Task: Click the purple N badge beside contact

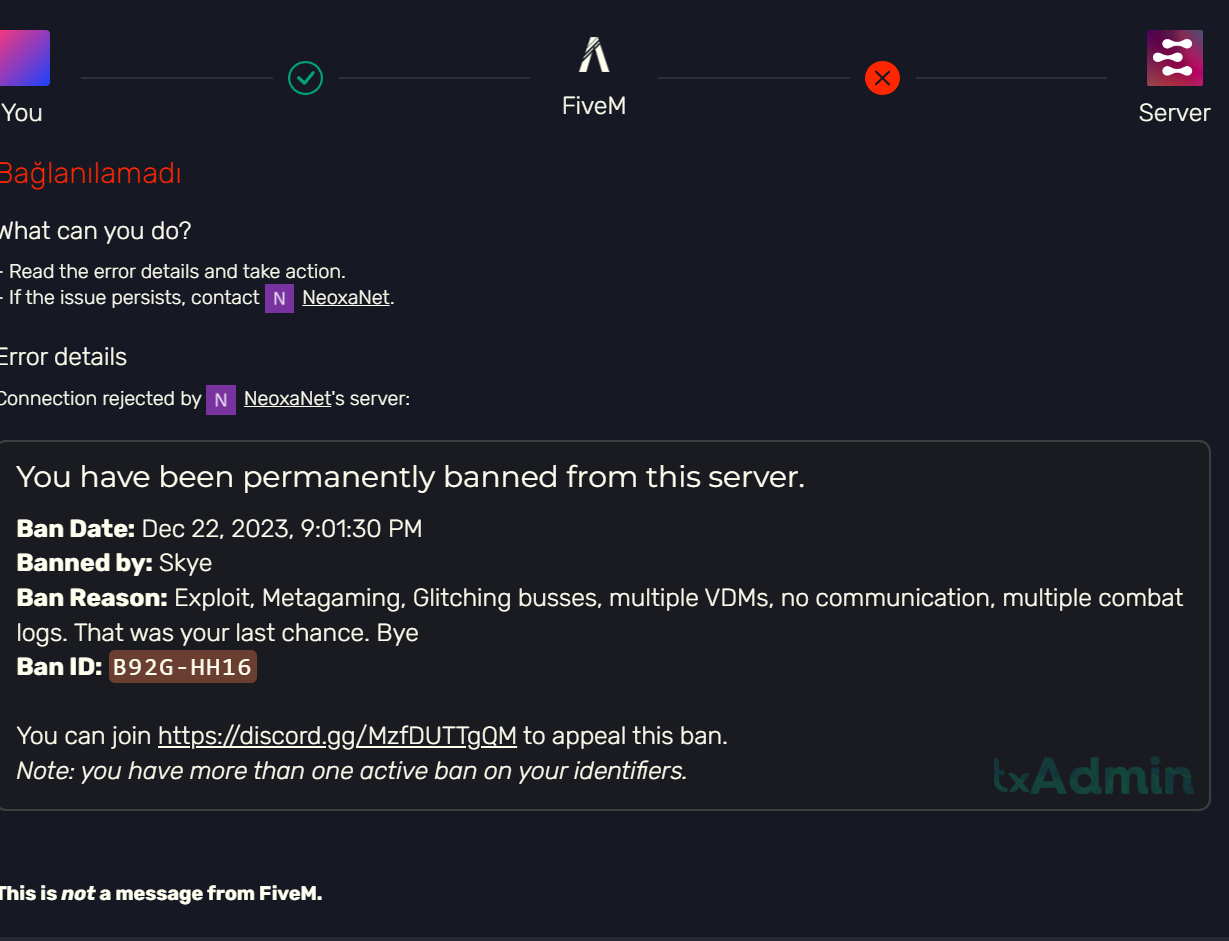Action: (279, 298)
